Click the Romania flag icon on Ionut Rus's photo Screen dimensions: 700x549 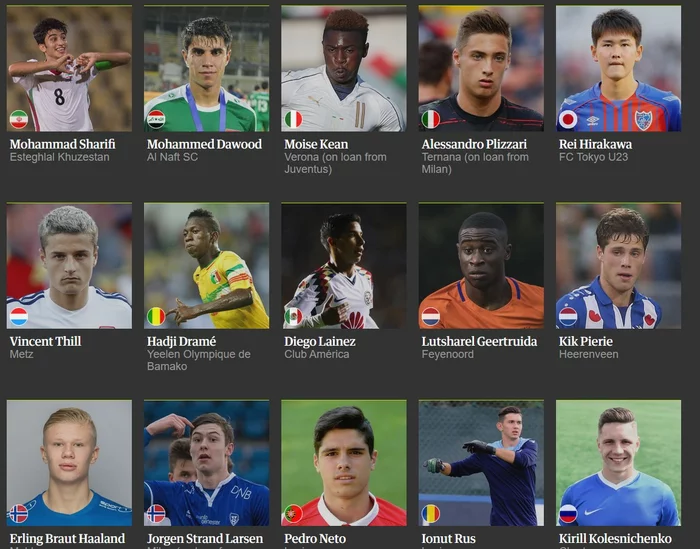(x=431, y=514)
